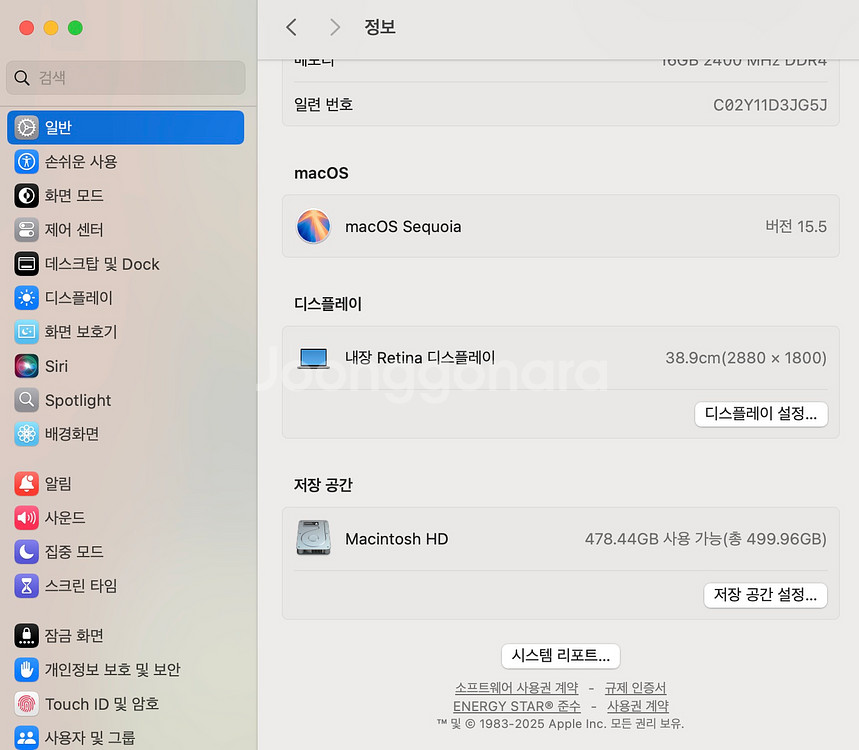Click the green zoom window button
This screenshot has height=750, width=859.
tap(75, 27)
